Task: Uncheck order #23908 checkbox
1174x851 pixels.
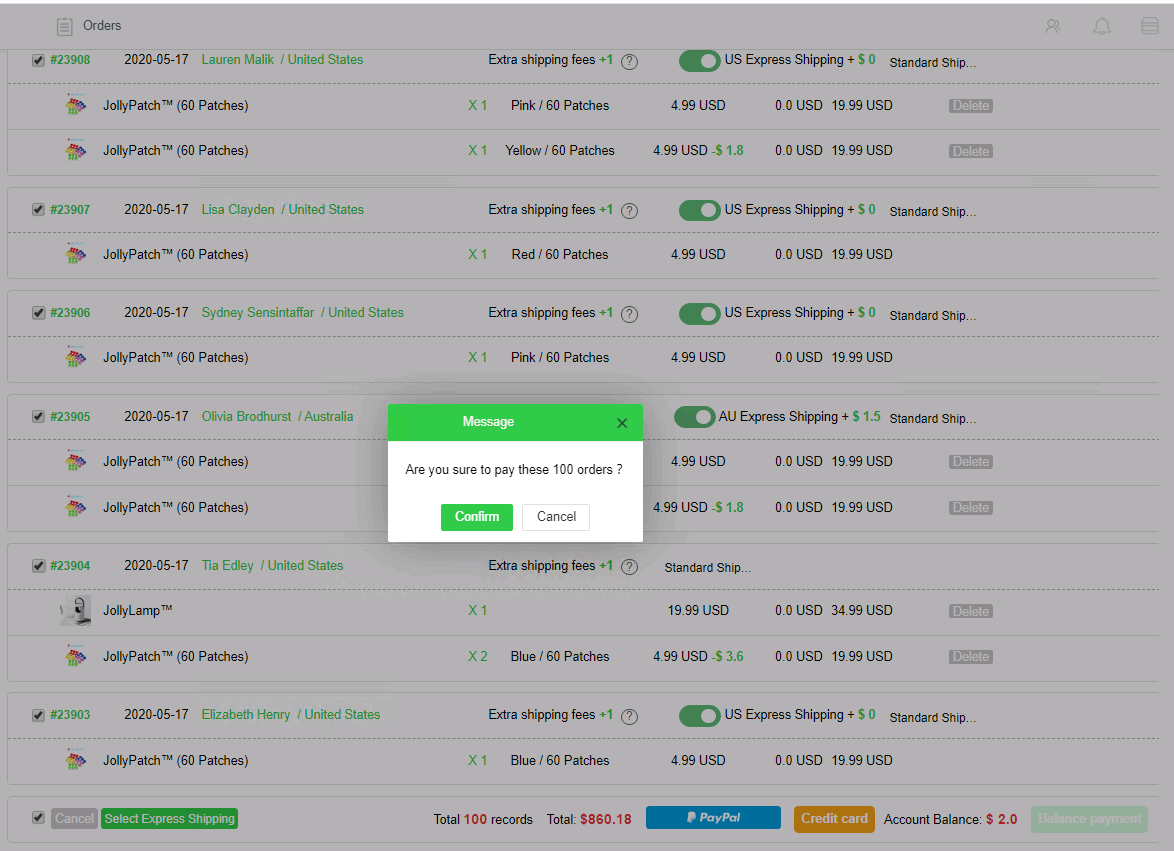Action: [38, 61]
